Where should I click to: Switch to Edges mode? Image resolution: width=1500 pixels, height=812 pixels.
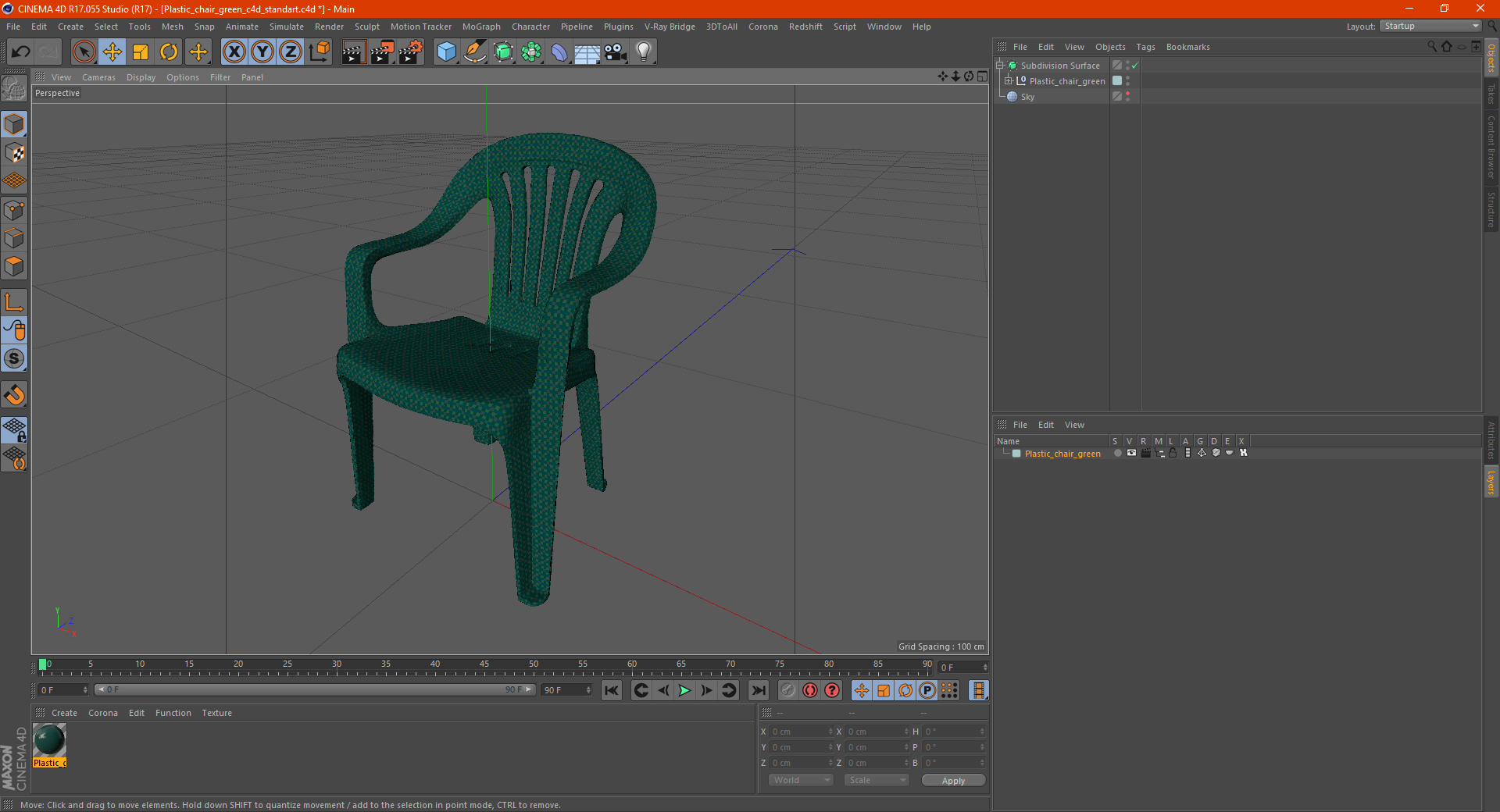(x=15, y=238)
